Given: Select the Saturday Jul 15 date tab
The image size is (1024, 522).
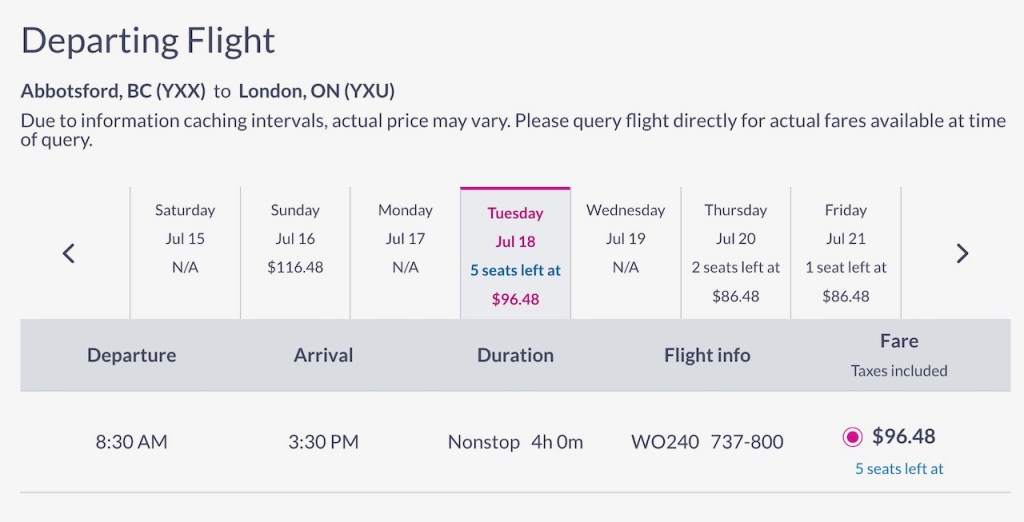Looking at the screenshot, I should coord(185,253).
